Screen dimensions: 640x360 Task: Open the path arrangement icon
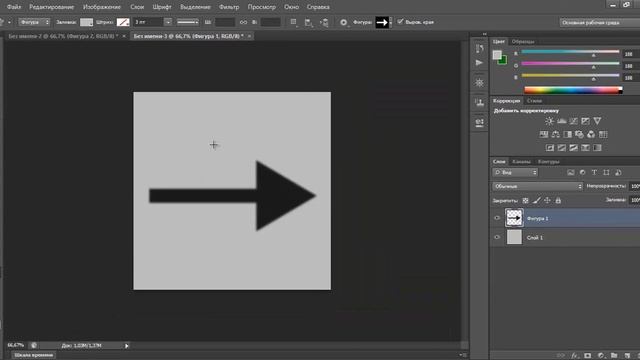324,22
